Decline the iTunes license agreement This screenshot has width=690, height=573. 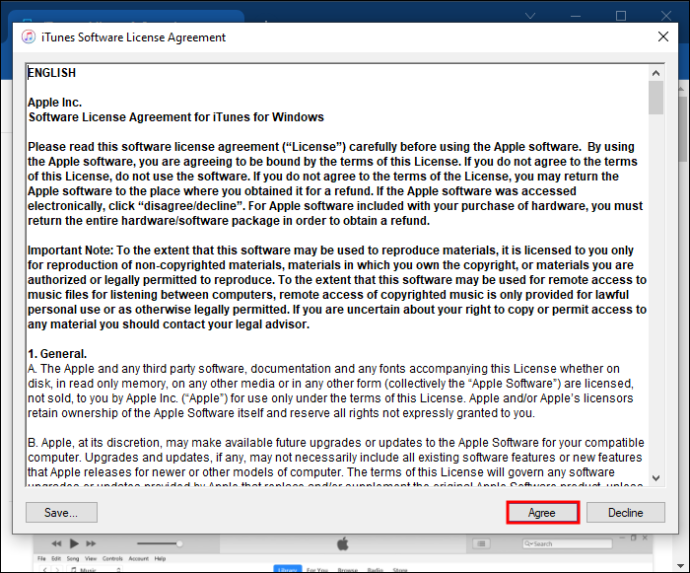[625, 513]
